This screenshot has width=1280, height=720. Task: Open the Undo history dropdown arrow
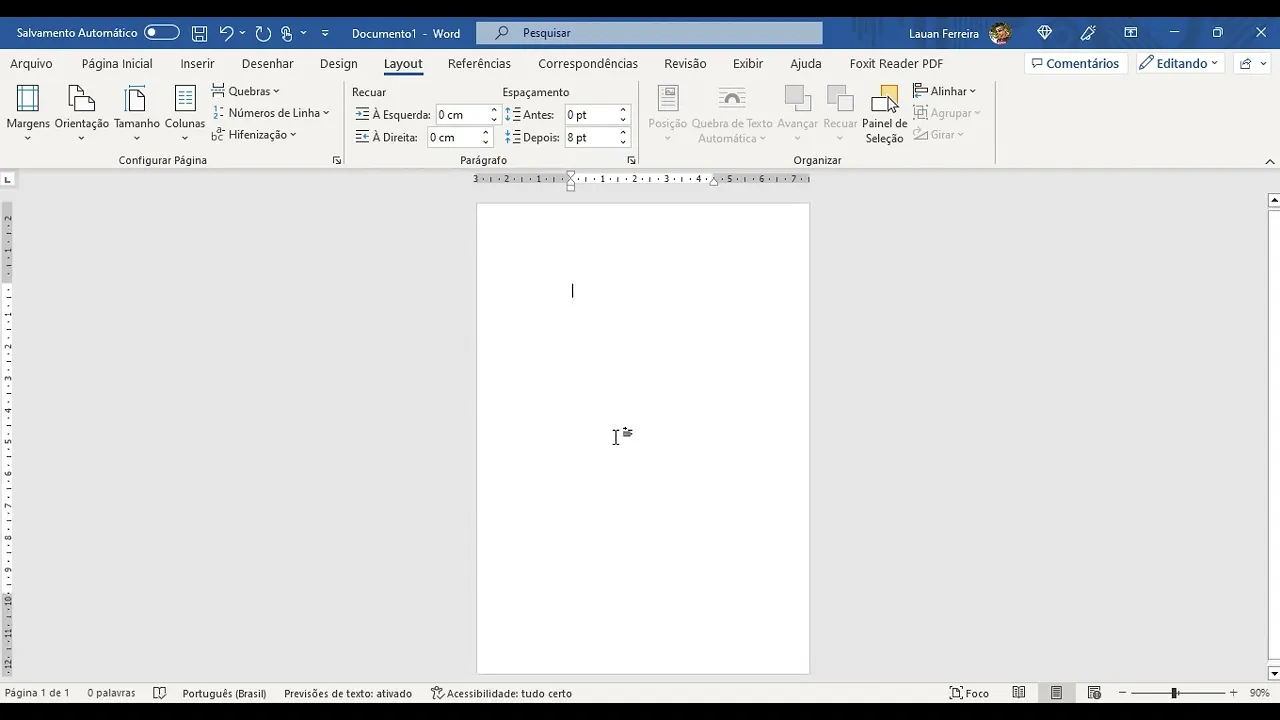pyautogui.click(x=242, y=33)
